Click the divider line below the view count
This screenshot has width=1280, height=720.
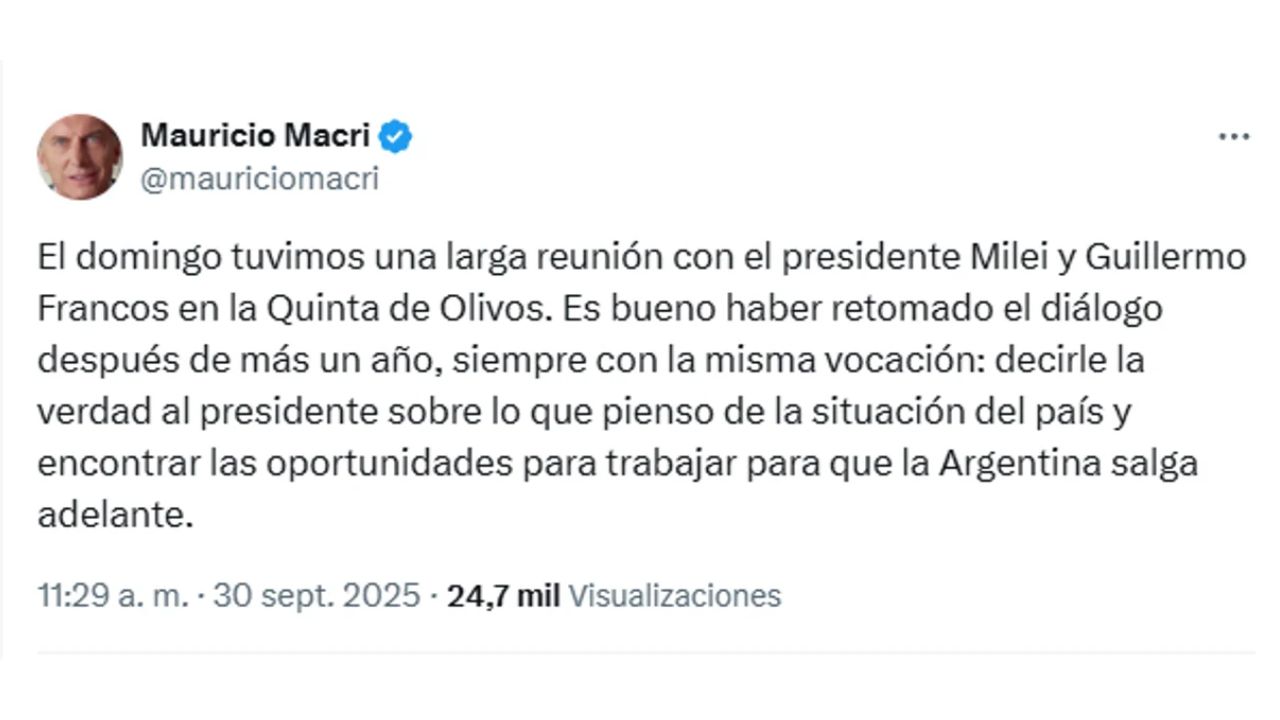click(640, 651)
